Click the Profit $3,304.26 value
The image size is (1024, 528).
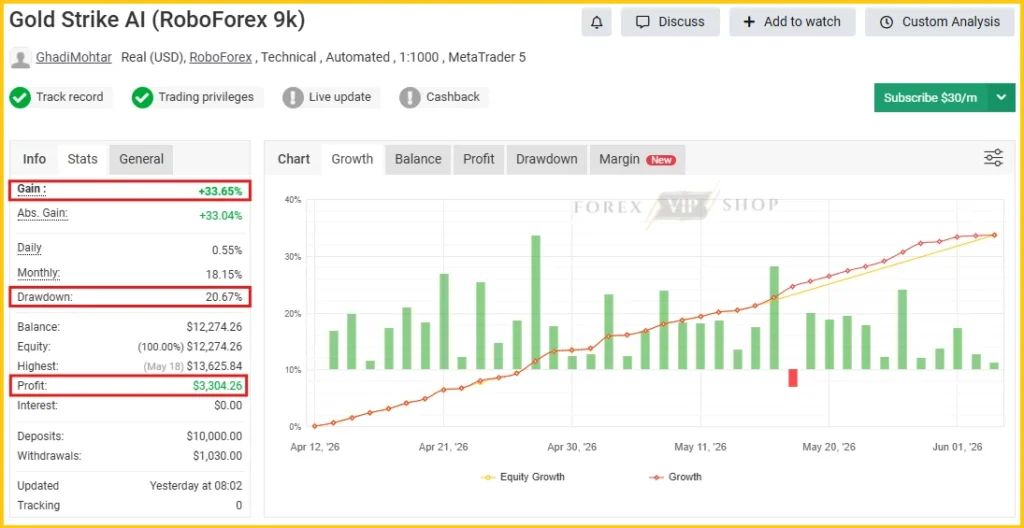pos(217,386)
